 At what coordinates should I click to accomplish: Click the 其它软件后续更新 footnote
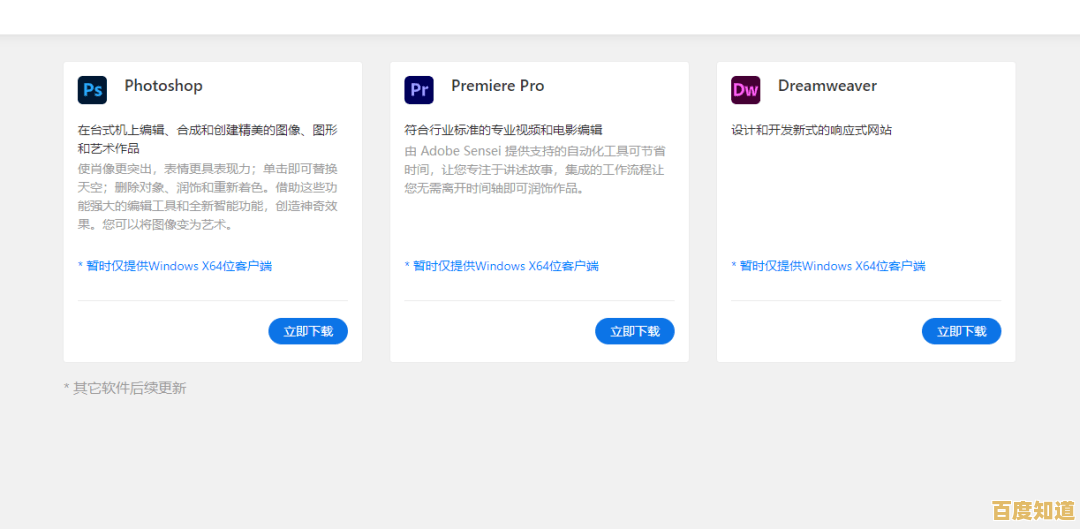click(x=125, y=388)
